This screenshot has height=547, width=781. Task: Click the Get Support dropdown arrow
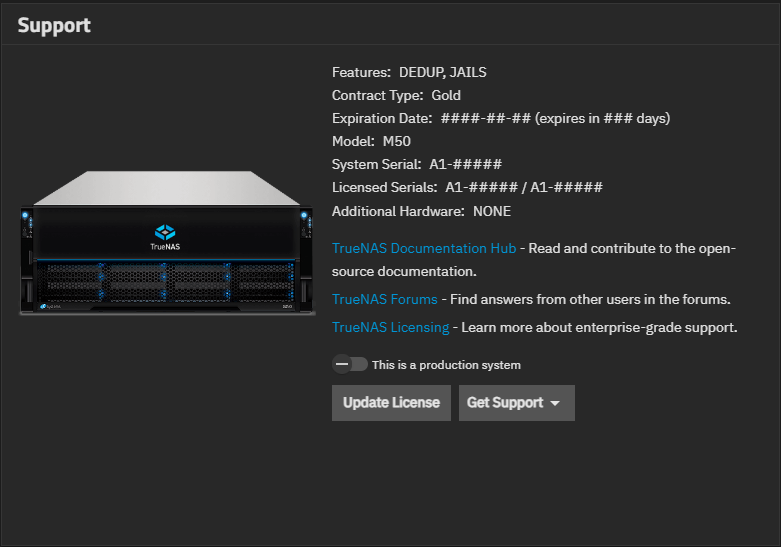point(554,404)
